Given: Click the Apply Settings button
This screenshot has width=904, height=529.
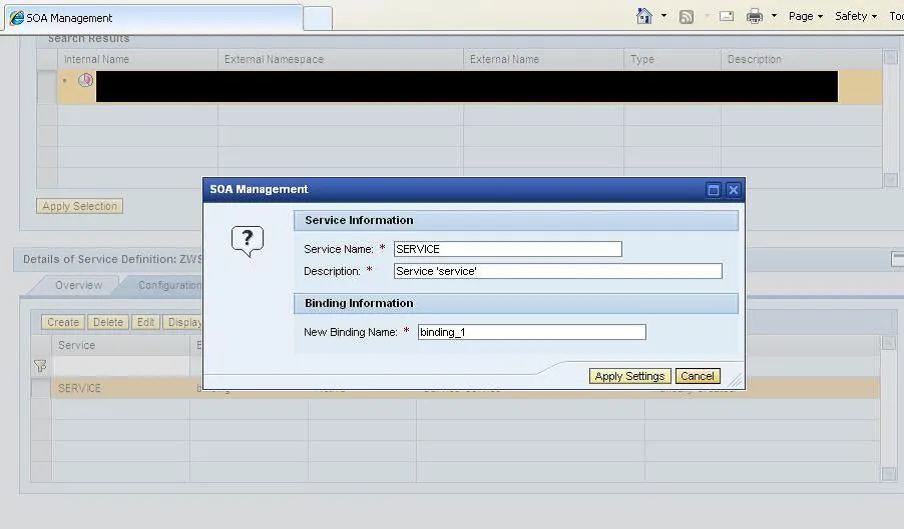Looking at the screenshot, I should [630, 376].
